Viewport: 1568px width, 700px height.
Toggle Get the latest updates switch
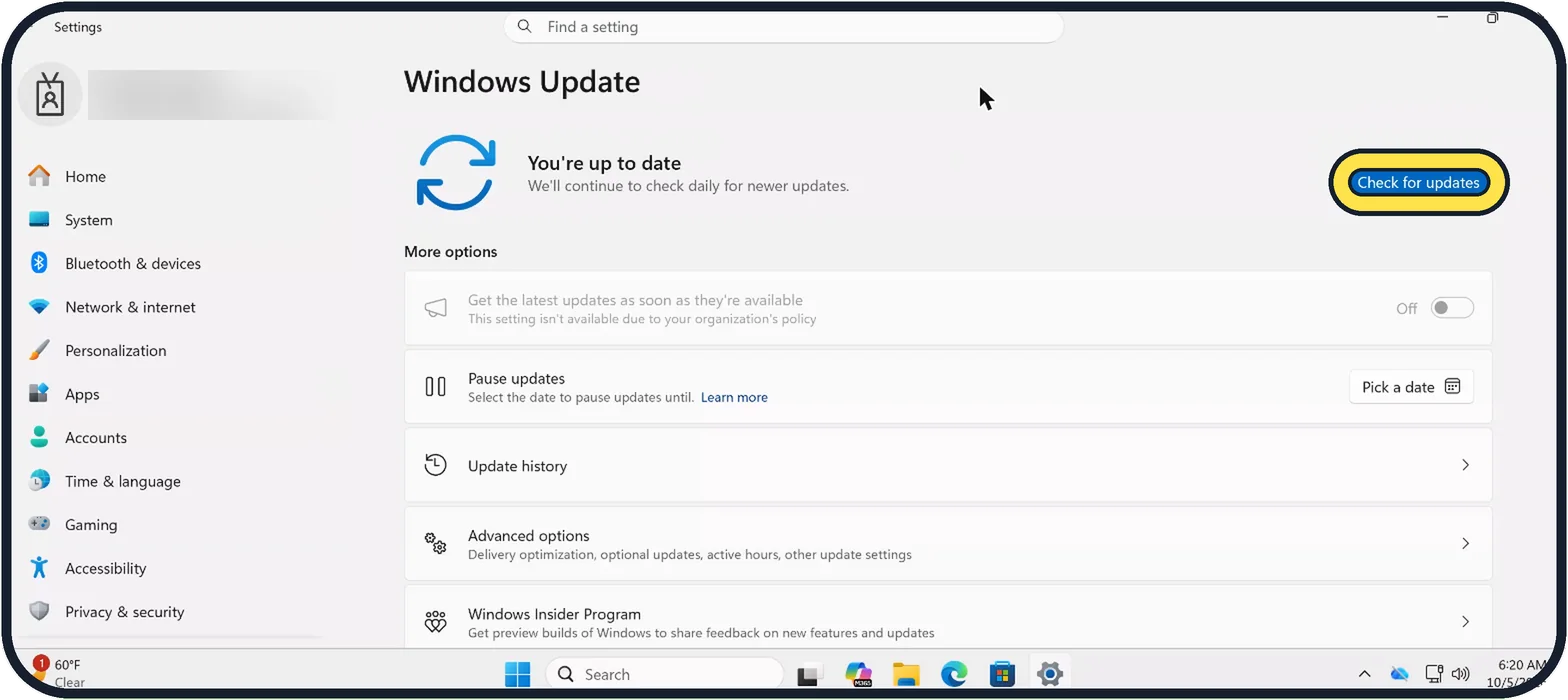1452,308
